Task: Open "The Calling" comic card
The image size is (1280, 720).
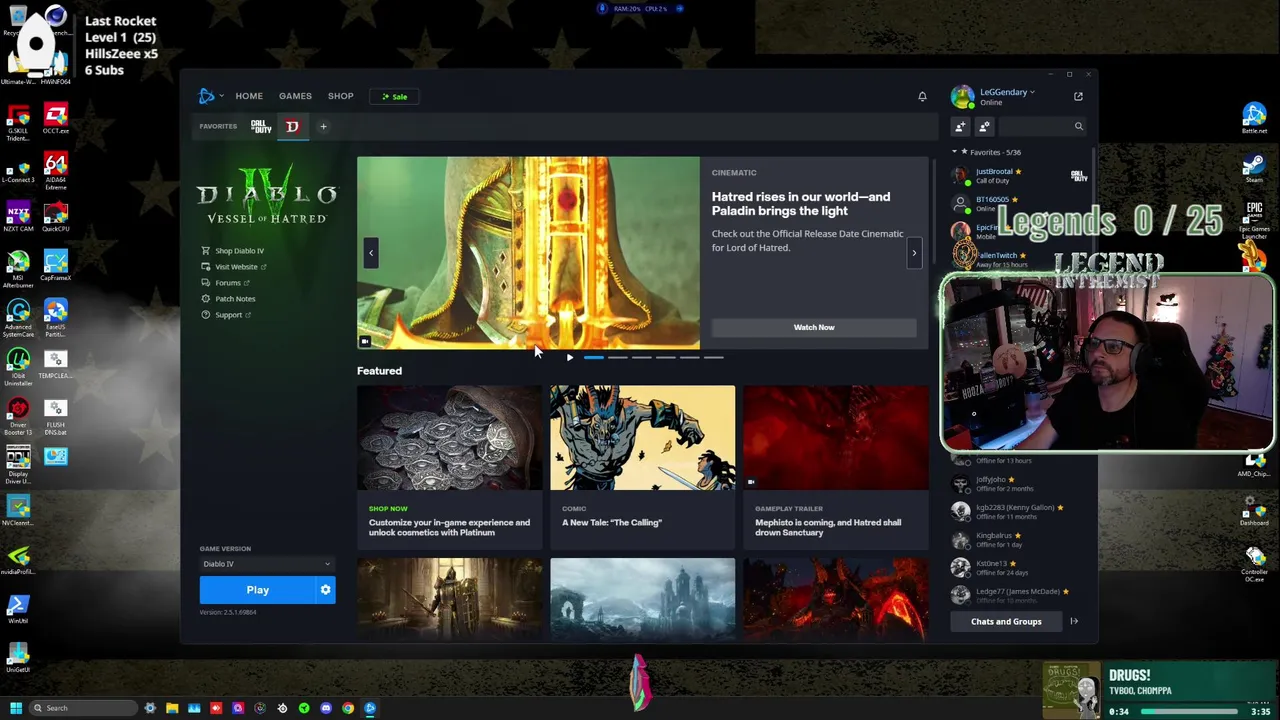Action: 642,466
